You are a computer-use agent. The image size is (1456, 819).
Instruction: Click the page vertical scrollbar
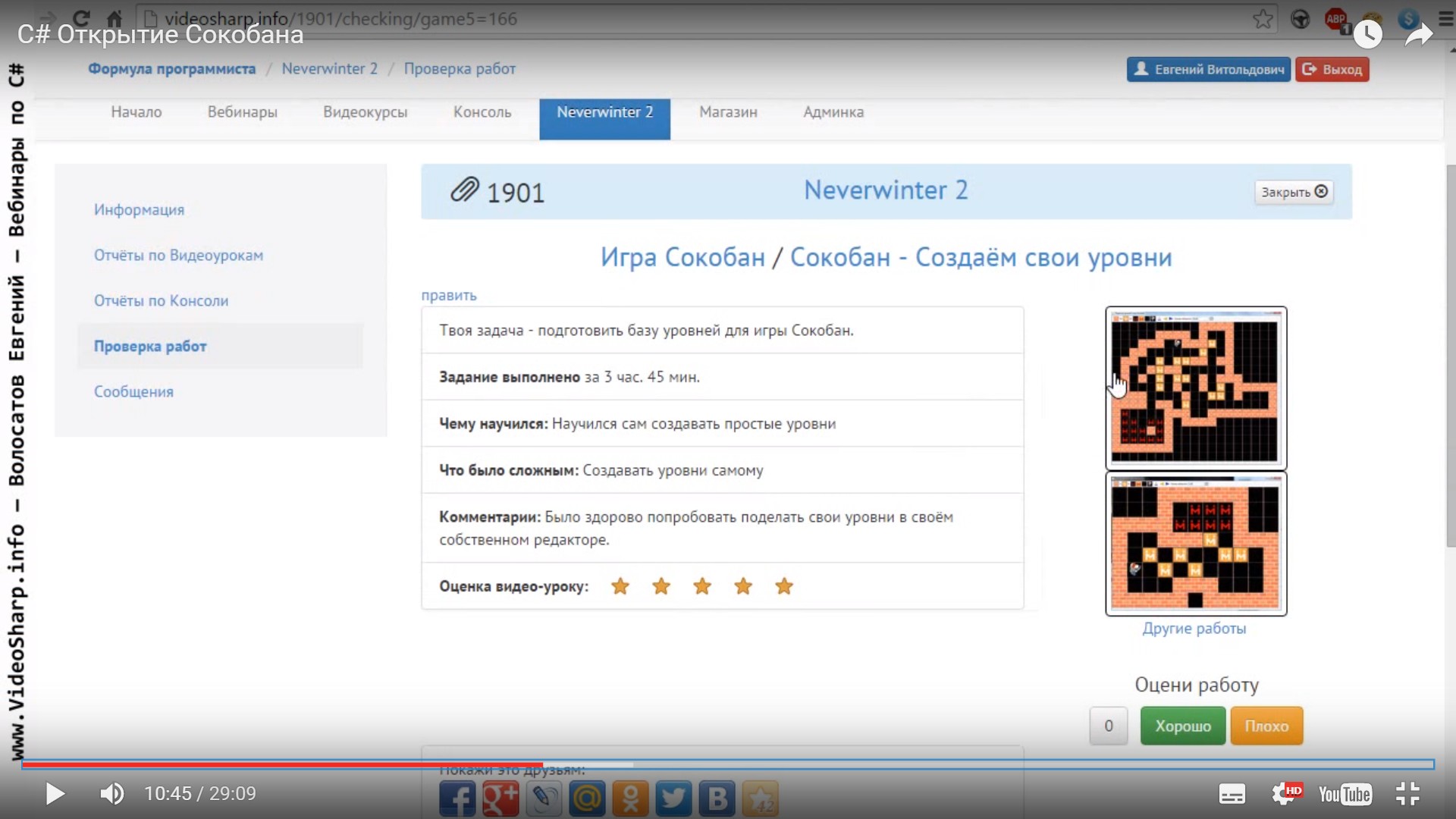tap(1451, 356)
